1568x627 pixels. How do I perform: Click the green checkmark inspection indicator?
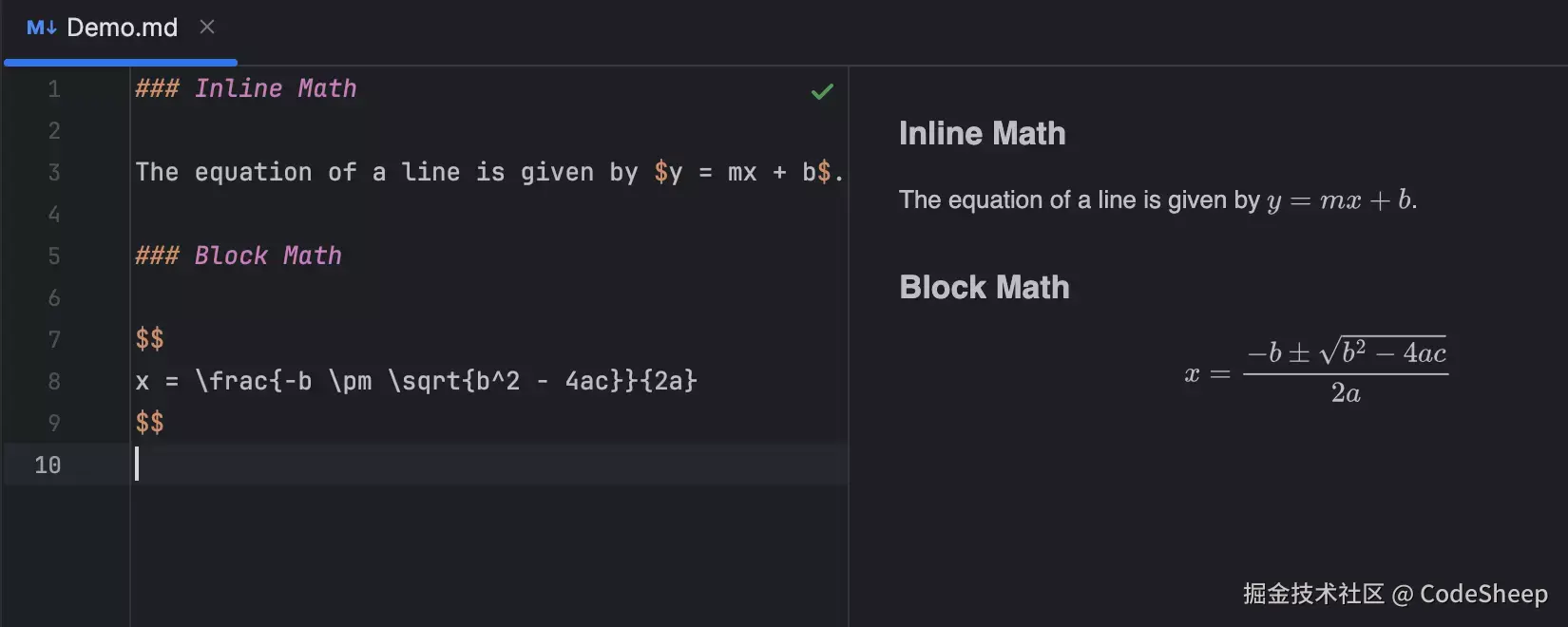pos(822,91)
